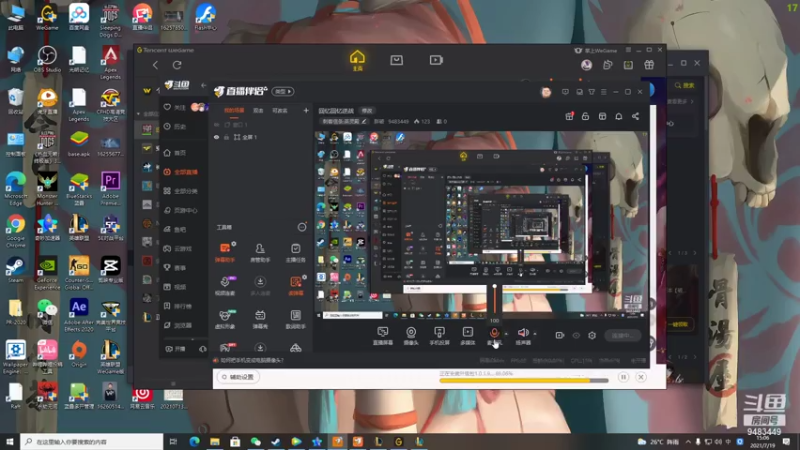Open 全部直播 in the Douyu sidebar
Screen dimensions: 800x450
tap(181, 172)
